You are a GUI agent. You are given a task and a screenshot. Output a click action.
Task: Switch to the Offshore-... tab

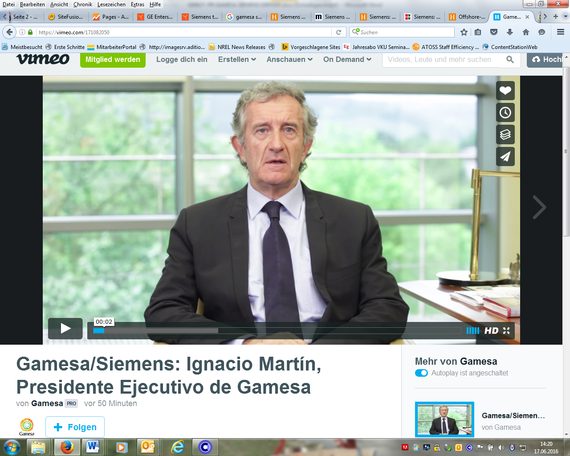click(467, 17)
